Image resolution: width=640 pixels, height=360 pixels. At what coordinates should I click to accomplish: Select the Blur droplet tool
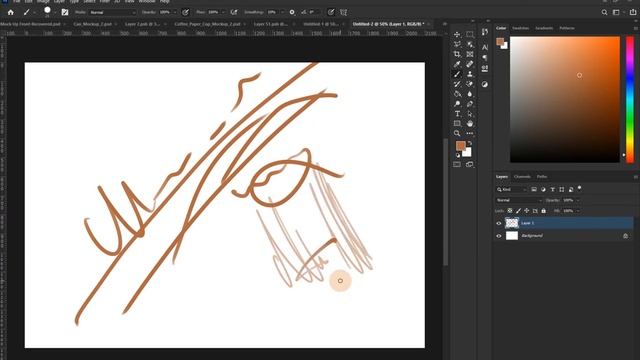[x=470, y=94]
